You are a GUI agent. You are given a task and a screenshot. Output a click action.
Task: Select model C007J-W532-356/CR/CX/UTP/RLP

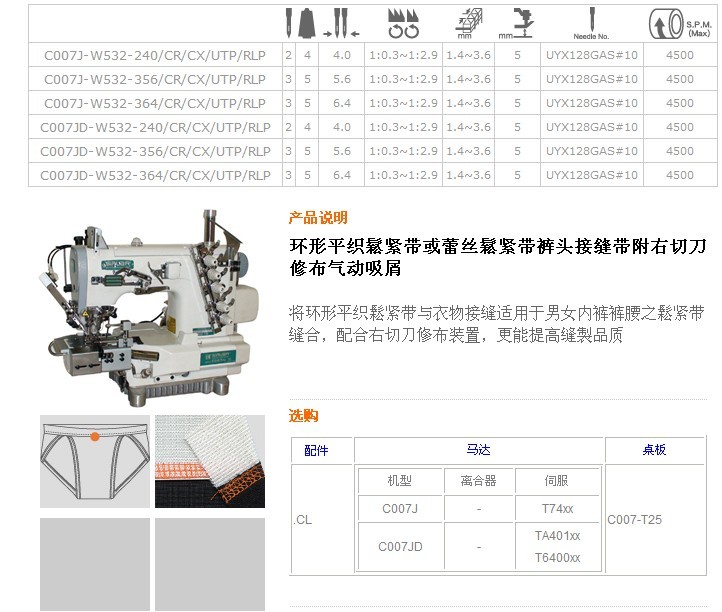pyautogui.click(x=155, y=79)
